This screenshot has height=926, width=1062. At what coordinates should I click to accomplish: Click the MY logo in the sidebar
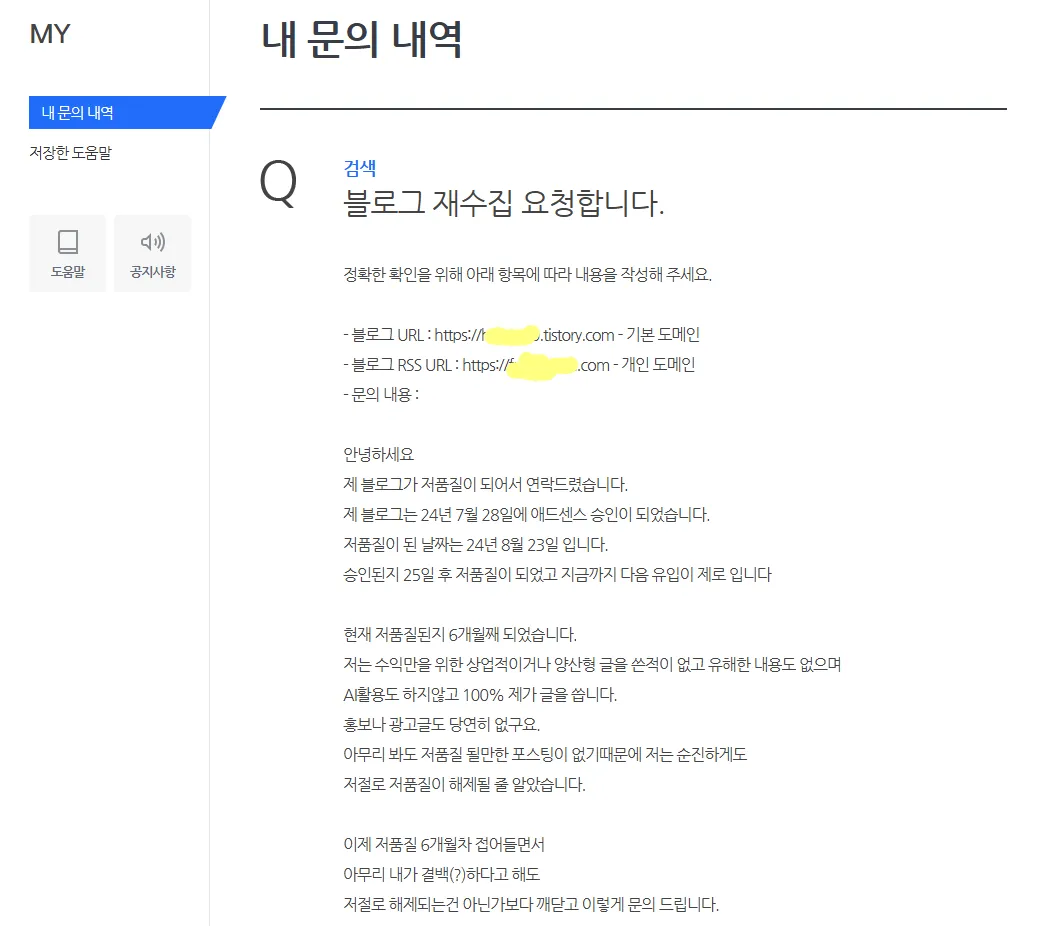tap(48, 34)
